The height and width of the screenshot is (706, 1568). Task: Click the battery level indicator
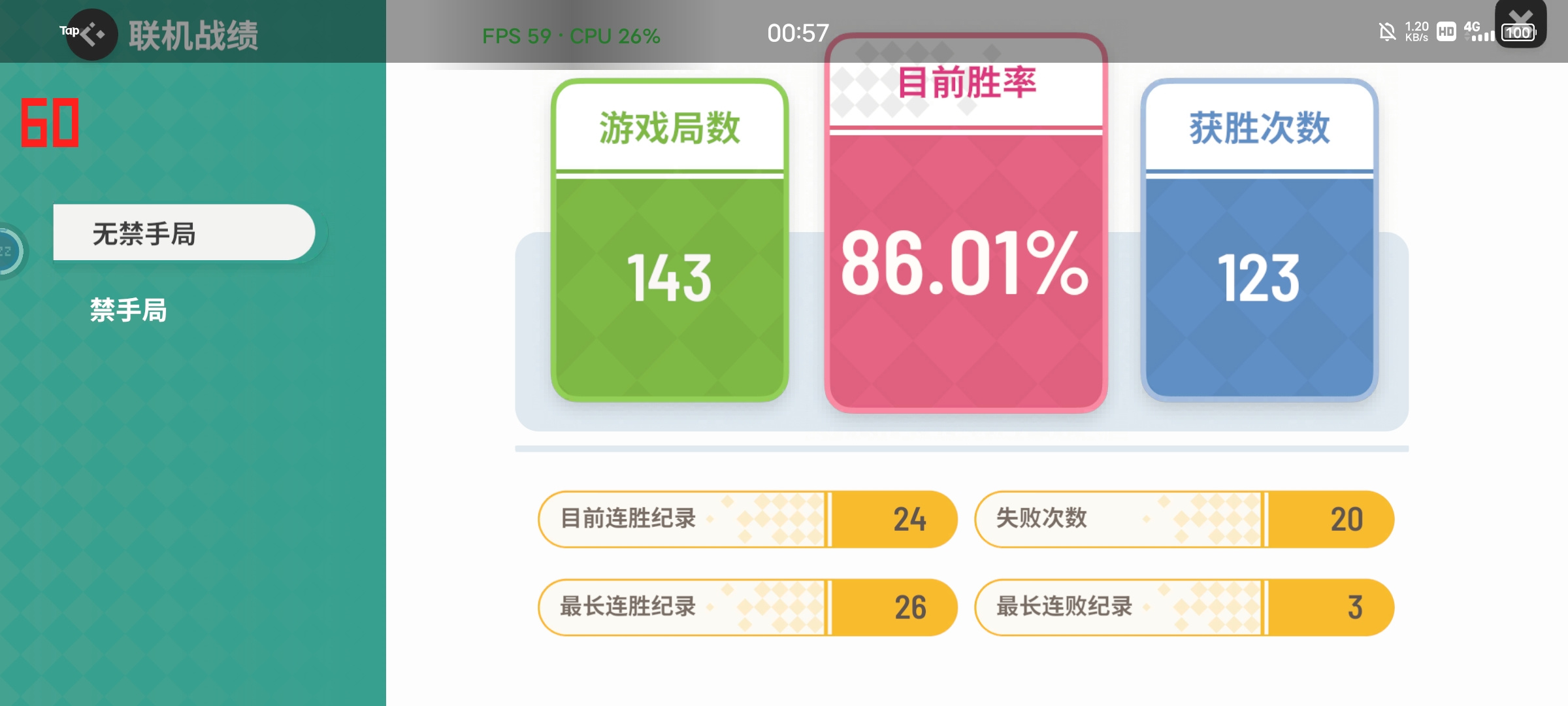coord(1518,33)
